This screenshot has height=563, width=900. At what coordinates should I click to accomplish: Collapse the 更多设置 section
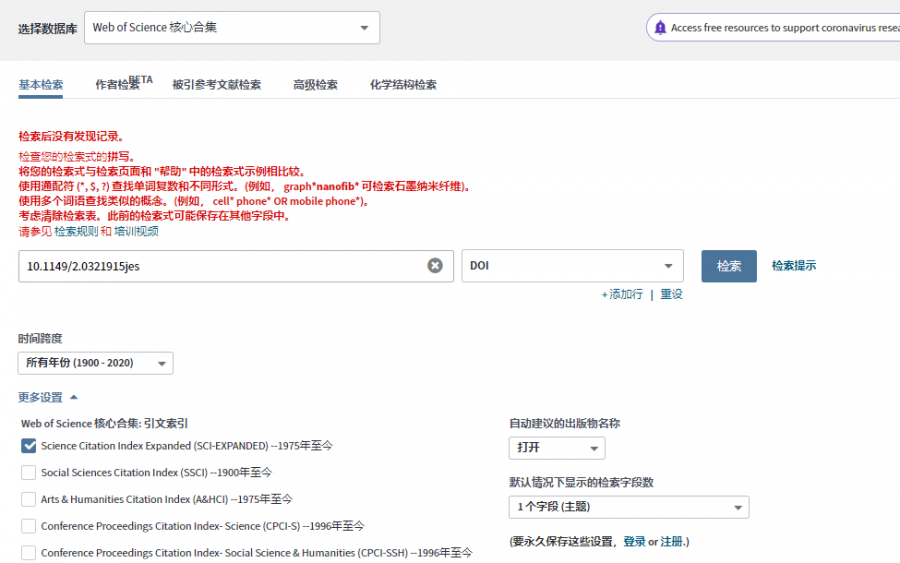pyautogui.click(x=48, y=397)
